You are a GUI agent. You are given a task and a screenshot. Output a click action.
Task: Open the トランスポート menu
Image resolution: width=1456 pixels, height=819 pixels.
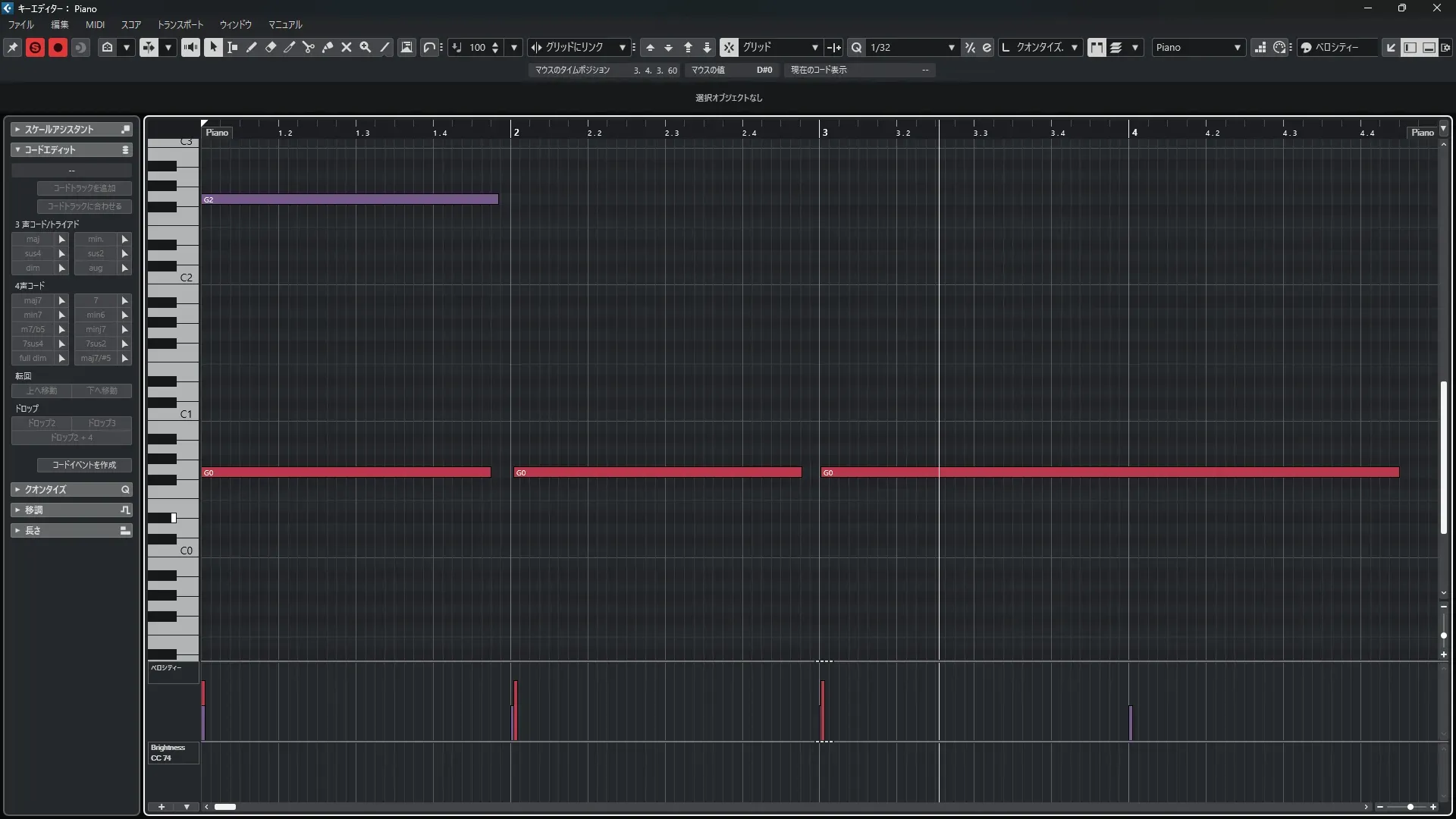coord(180,24)
